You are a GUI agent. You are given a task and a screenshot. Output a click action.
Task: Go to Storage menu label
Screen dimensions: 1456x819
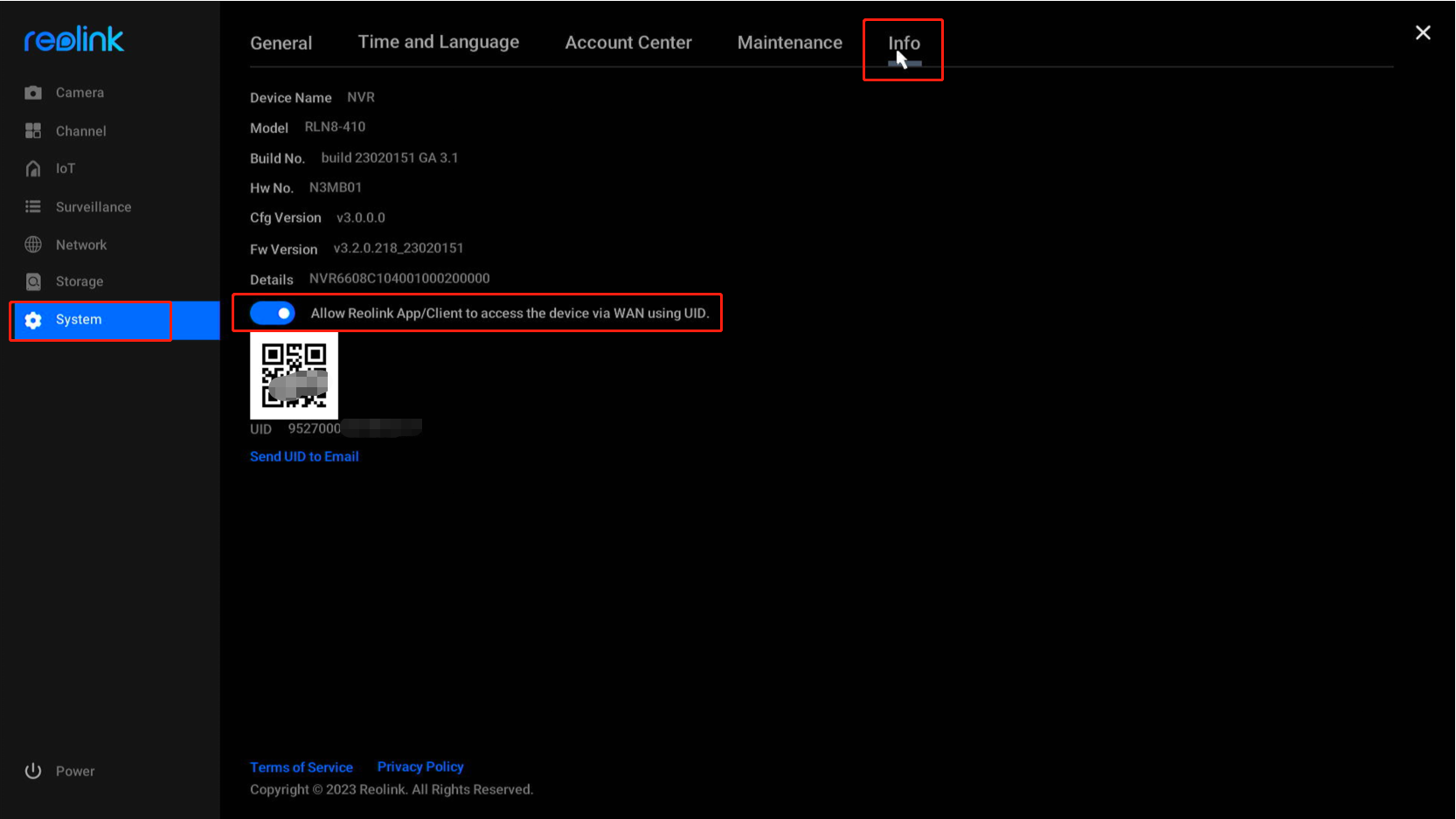[x=80, y=281]
